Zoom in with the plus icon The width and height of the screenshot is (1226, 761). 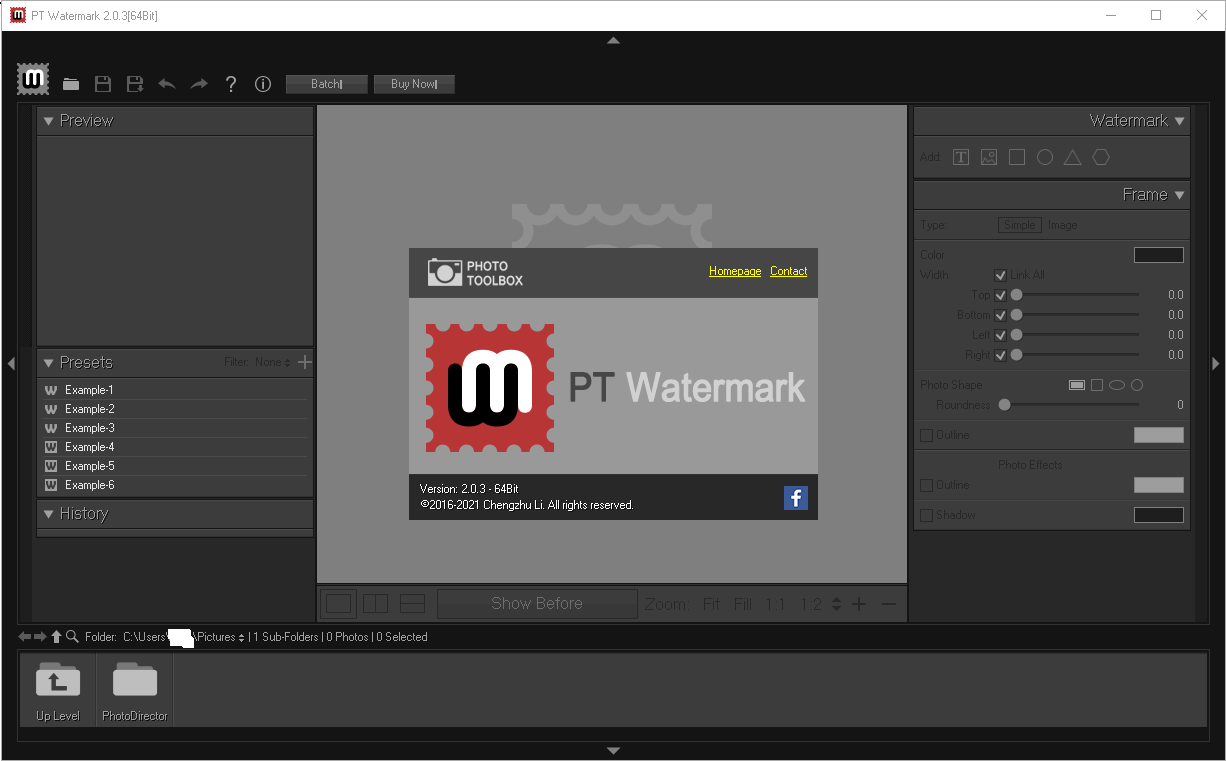[859, 604]
